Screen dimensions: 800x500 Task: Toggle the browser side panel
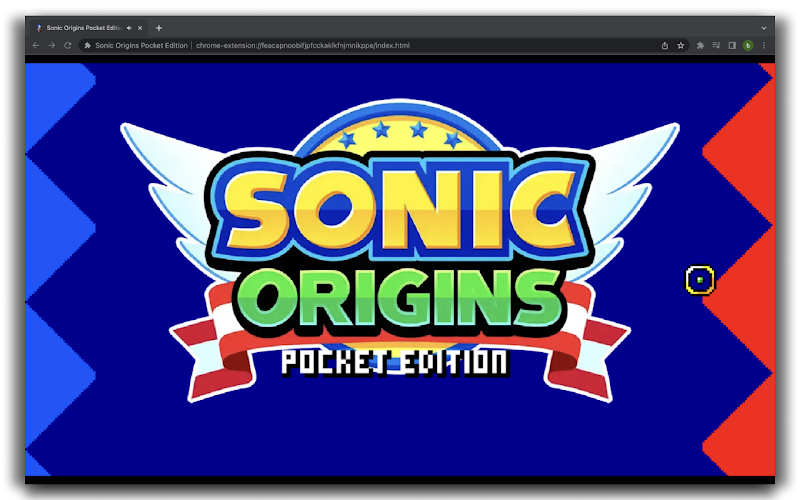[x=732, y=45]
